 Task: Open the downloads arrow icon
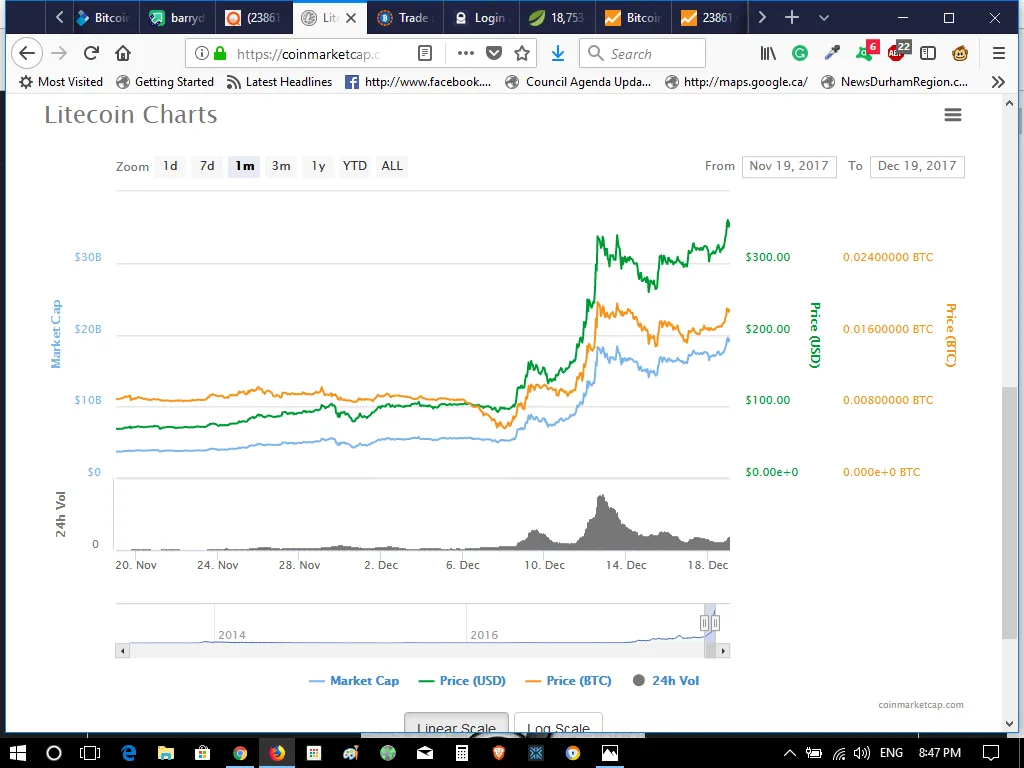[558, 54]
